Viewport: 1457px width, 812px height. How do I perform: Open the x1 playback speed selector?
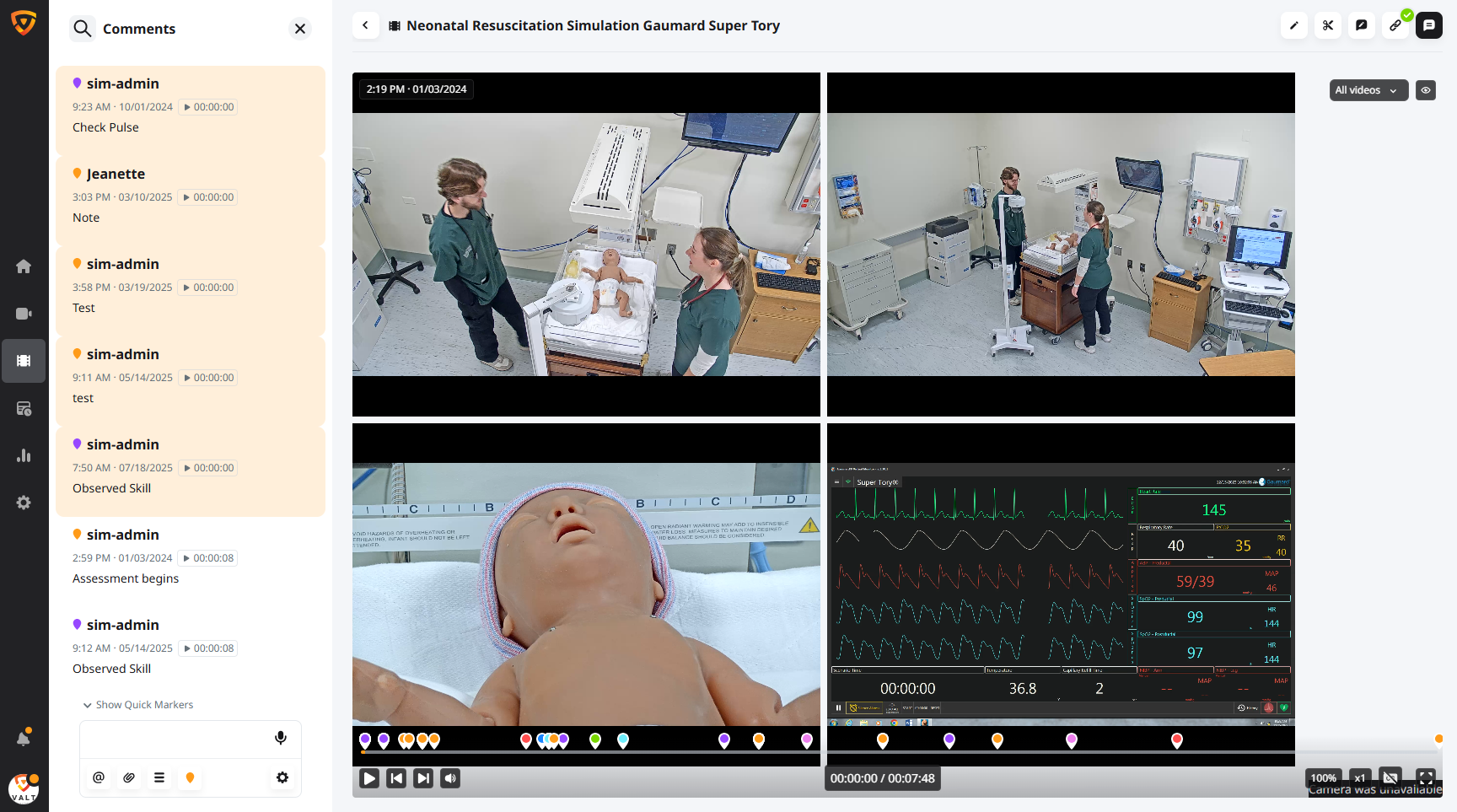pos(1359,778)
